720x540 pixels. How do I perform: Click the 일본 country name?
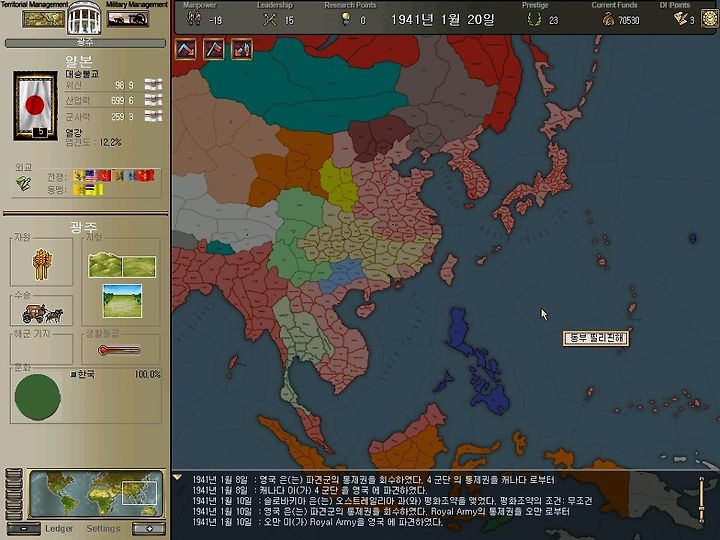79,61
